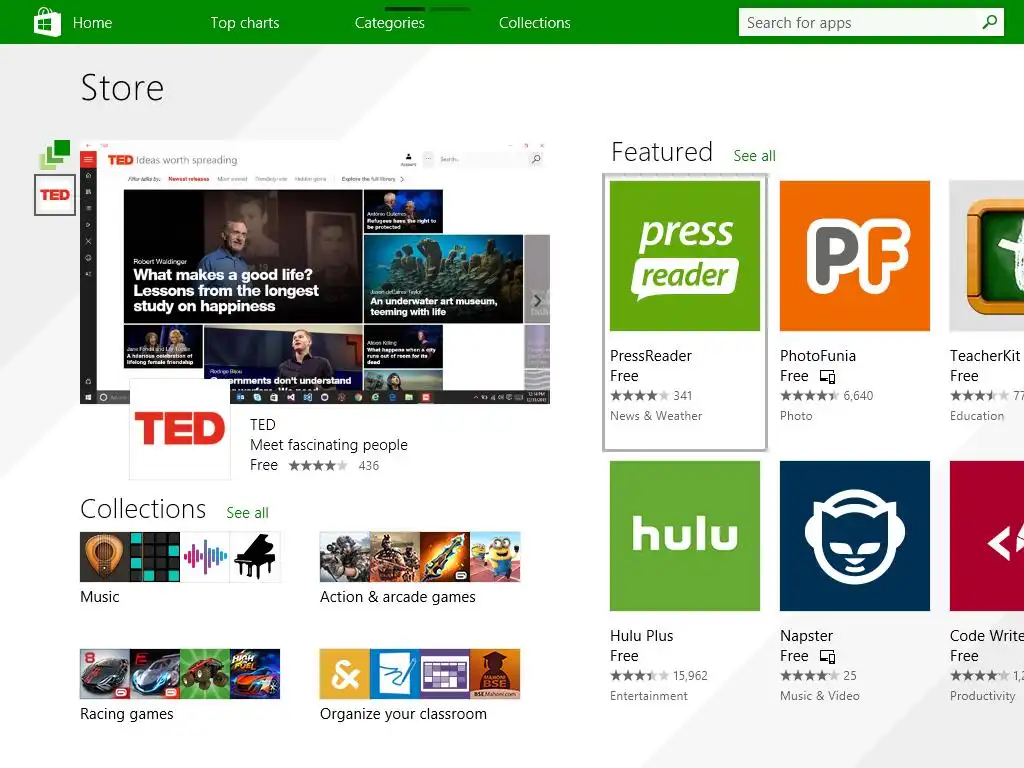
Task: Open the Categories tab
Action: (390, 23)
